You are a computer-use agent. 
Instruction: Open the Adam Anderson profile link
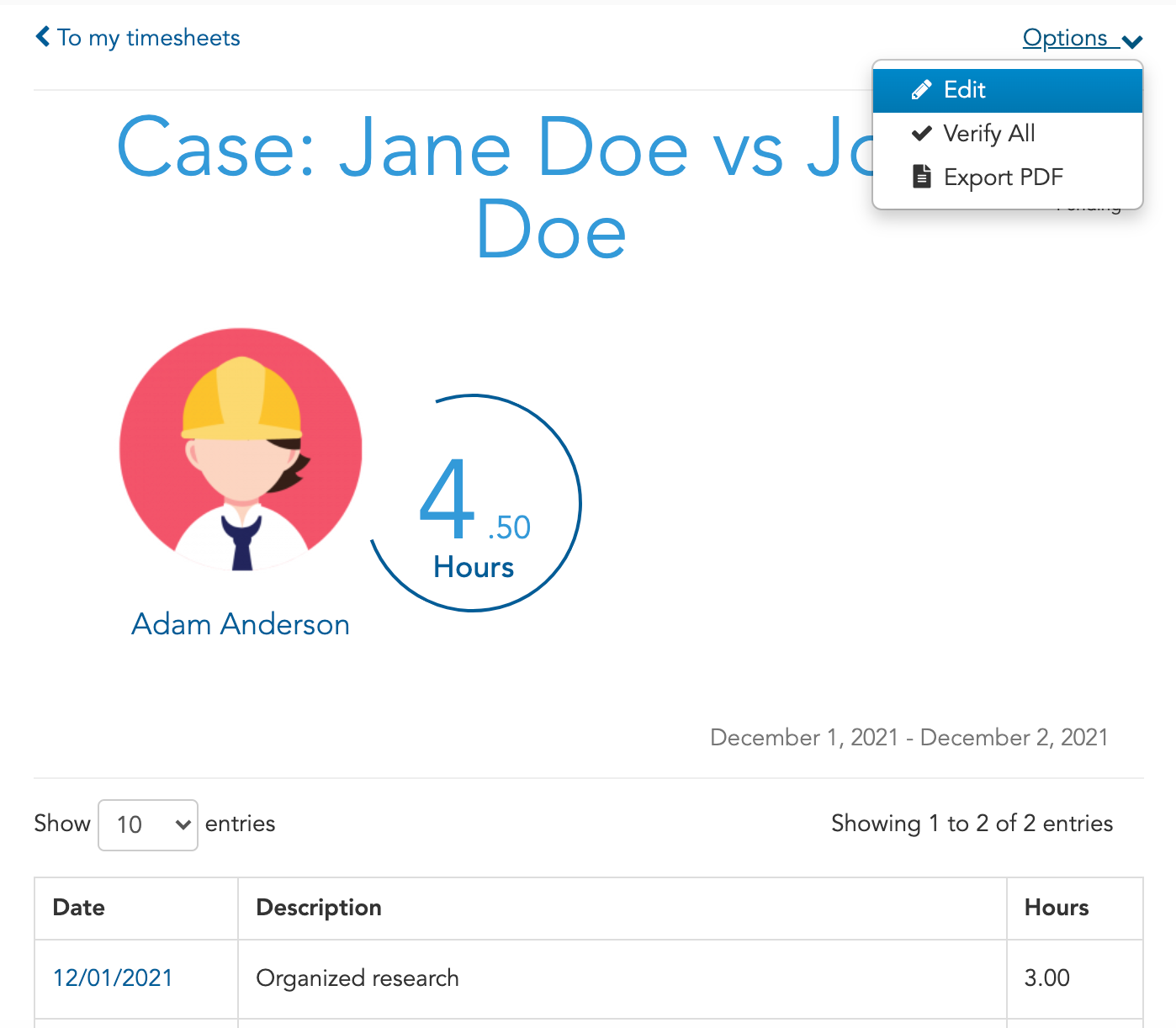(x=241, y=624)
